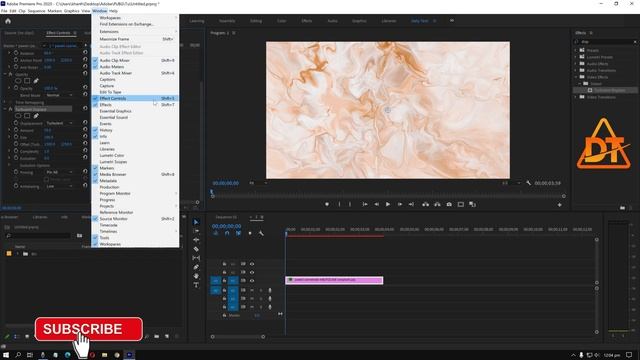Click the Home icon
The height and width of the screenshot is (360, 640).
8,21
